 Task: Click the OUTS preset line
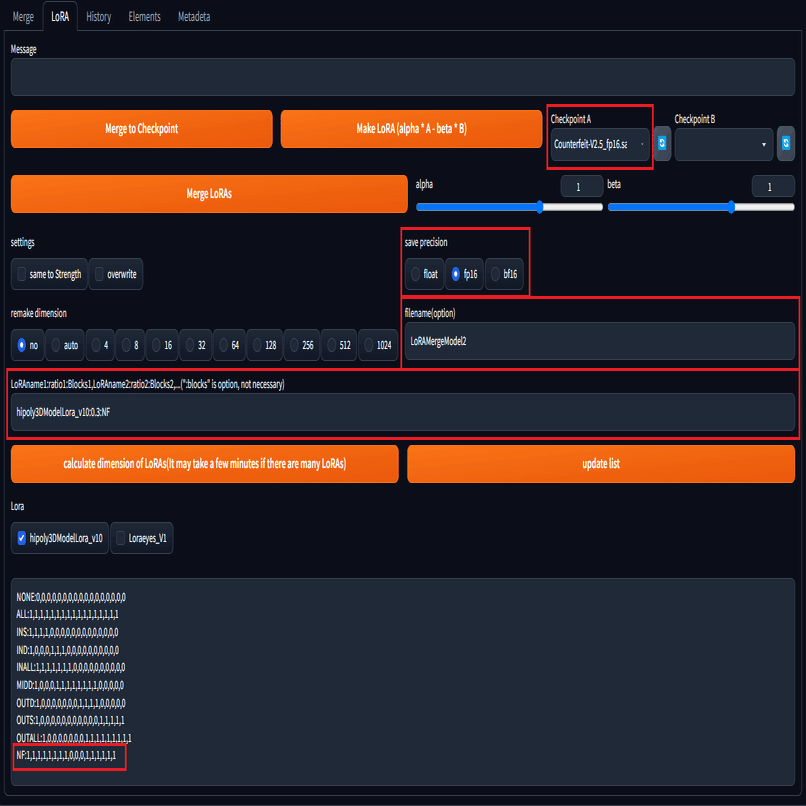coord(70,720)
